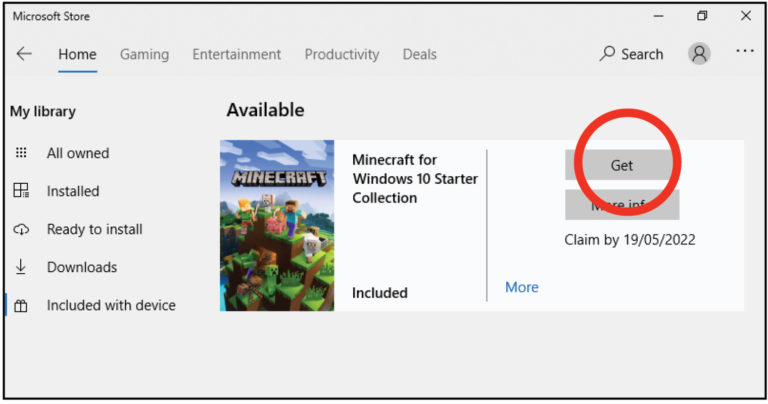Minimize the Microsoft Store window
The image size is (768, 404).
click(x=657, y=16)
